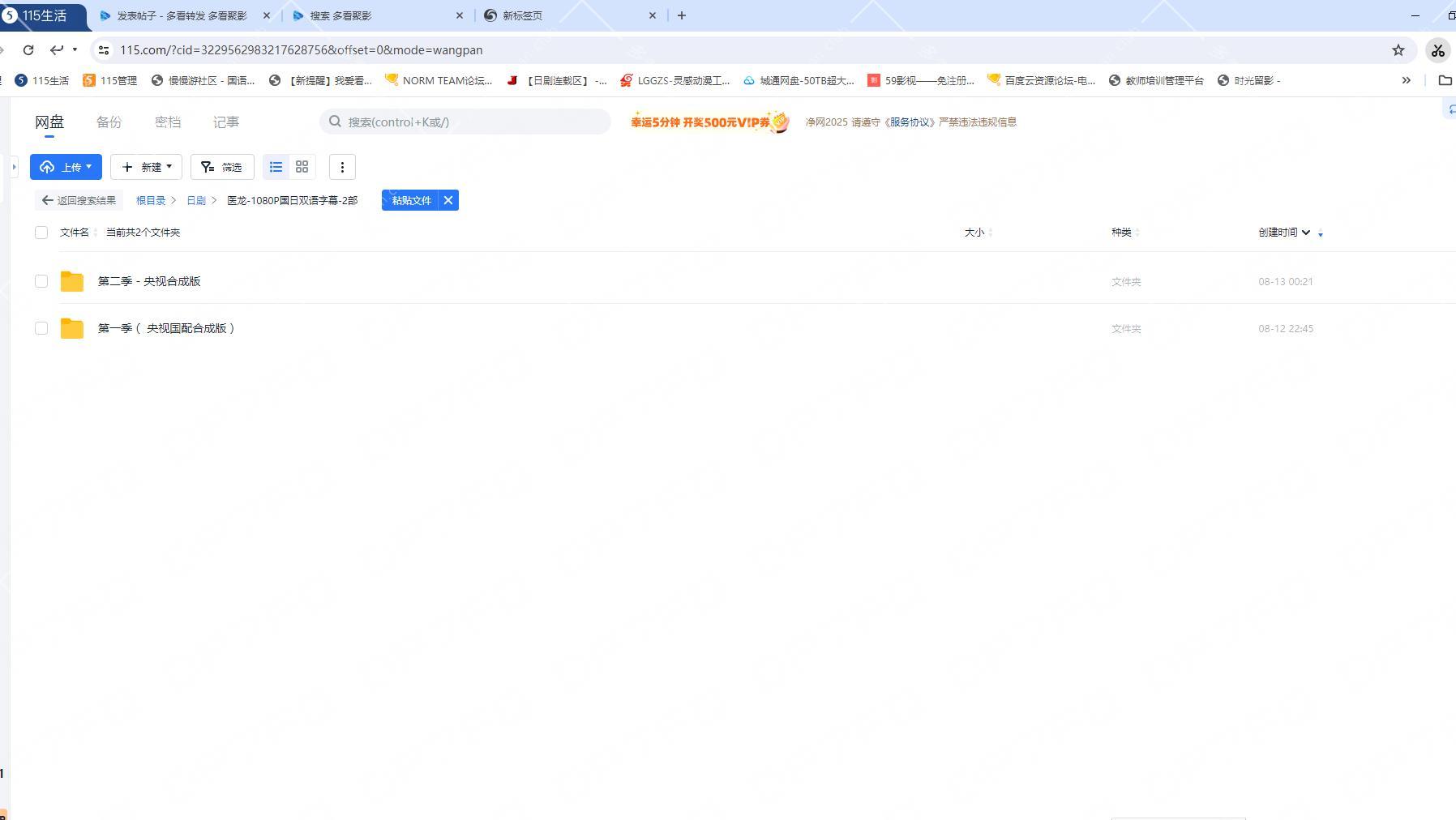Viewport: 1456px width, 820px height.
Task: Toggle the select-all files checkbox
Action: pyautogui.click(x=41, y=233)
